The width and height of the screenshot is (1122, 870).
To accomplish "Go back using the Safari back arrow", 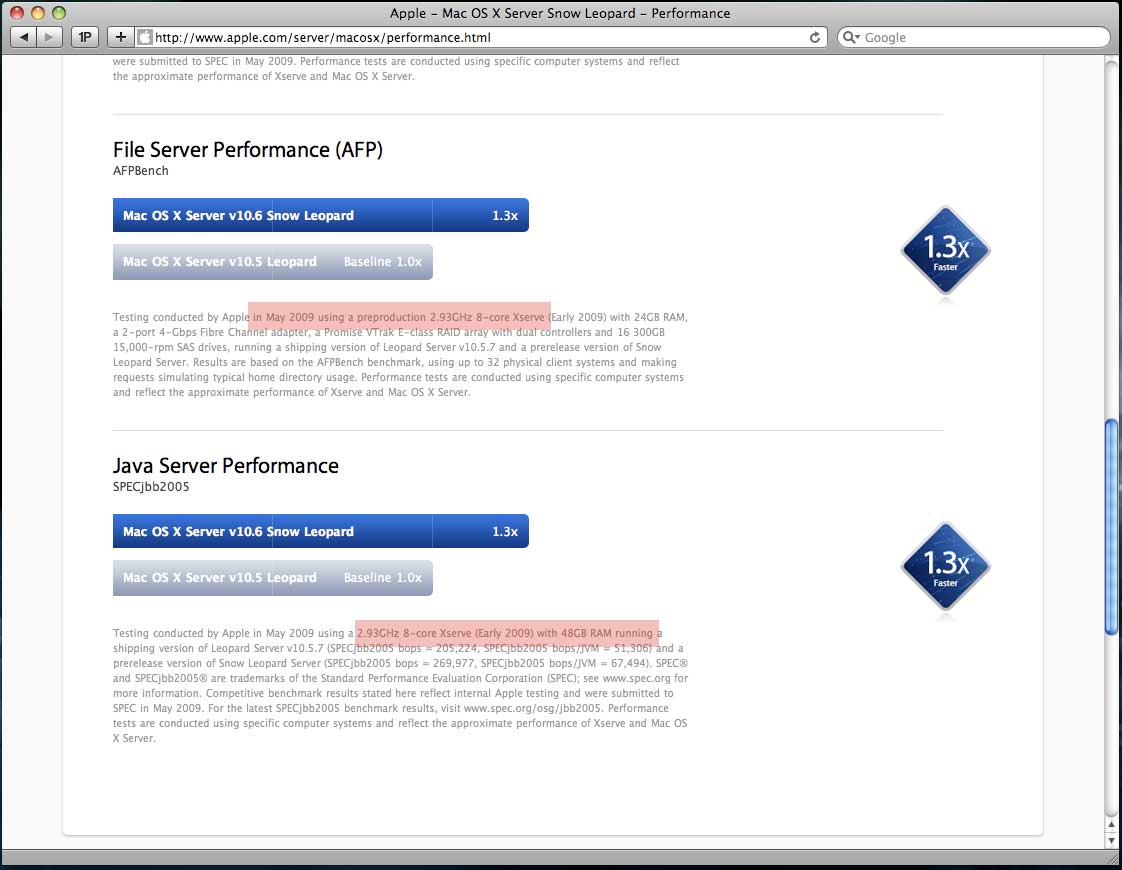I will click(x=24, y=37).
